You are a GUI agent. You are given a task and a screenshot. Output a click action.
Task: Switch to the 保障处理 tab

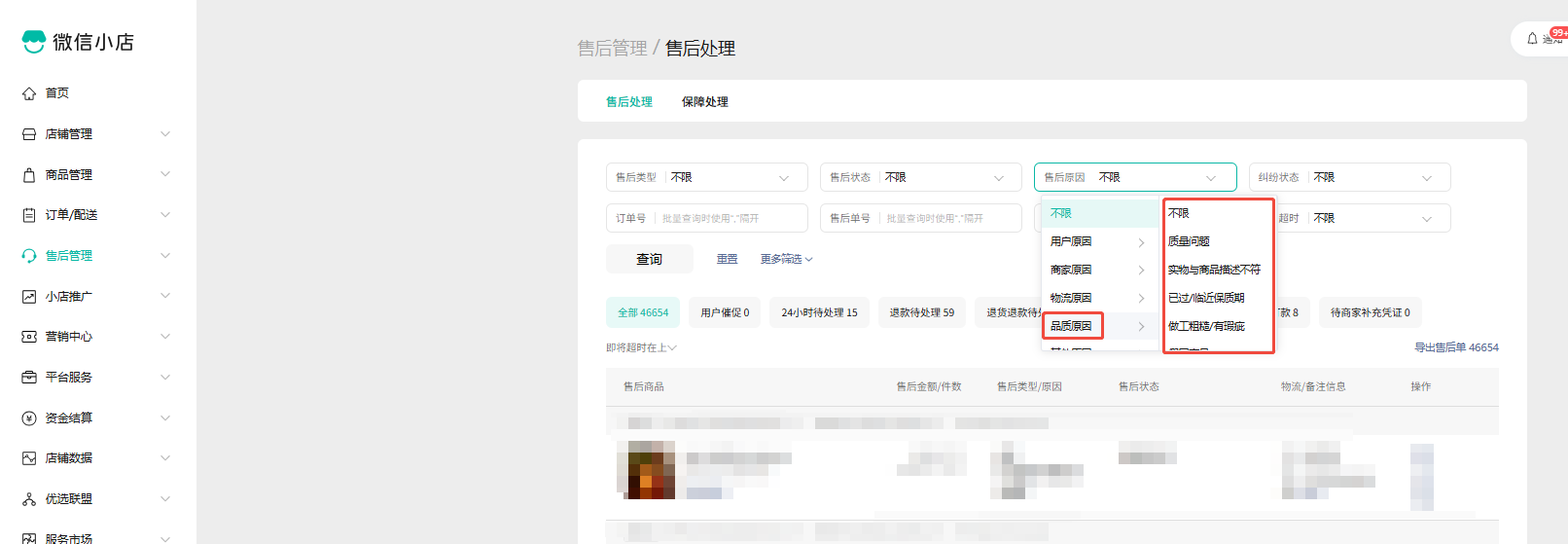click(x=704, y=102)
